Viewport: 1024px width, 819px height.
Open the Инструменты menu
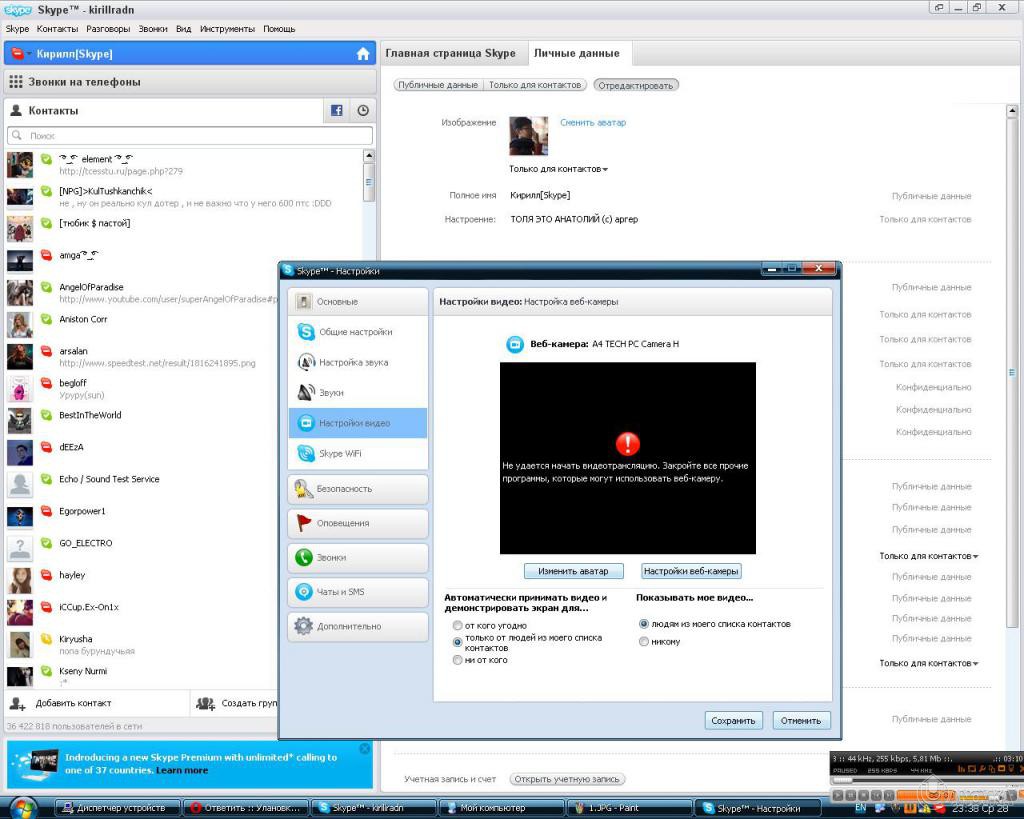coord(227,29)
